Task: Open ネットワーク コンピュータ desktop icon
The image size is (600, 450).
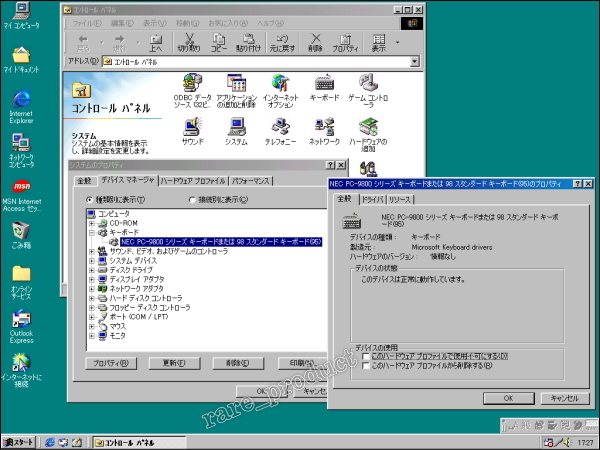Action: point(21,151)
